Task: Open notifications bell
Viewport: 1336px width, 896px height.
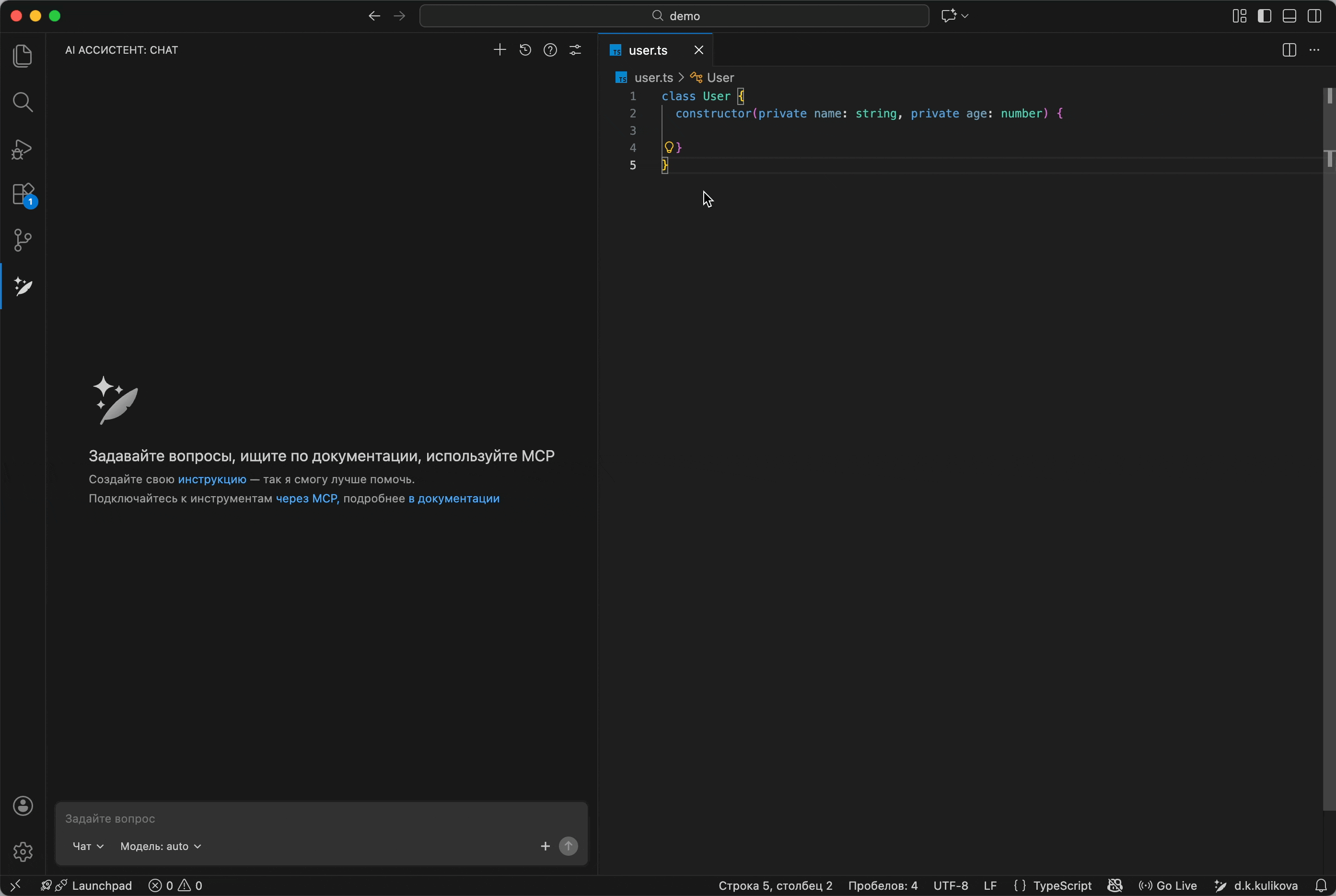Action: tap(1321, 886)
